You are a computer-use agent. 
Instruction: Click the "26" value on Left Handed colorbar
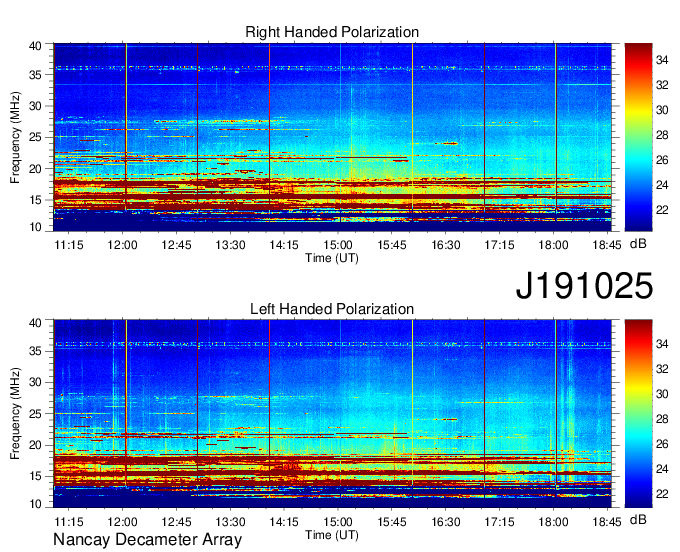point(662,444)
